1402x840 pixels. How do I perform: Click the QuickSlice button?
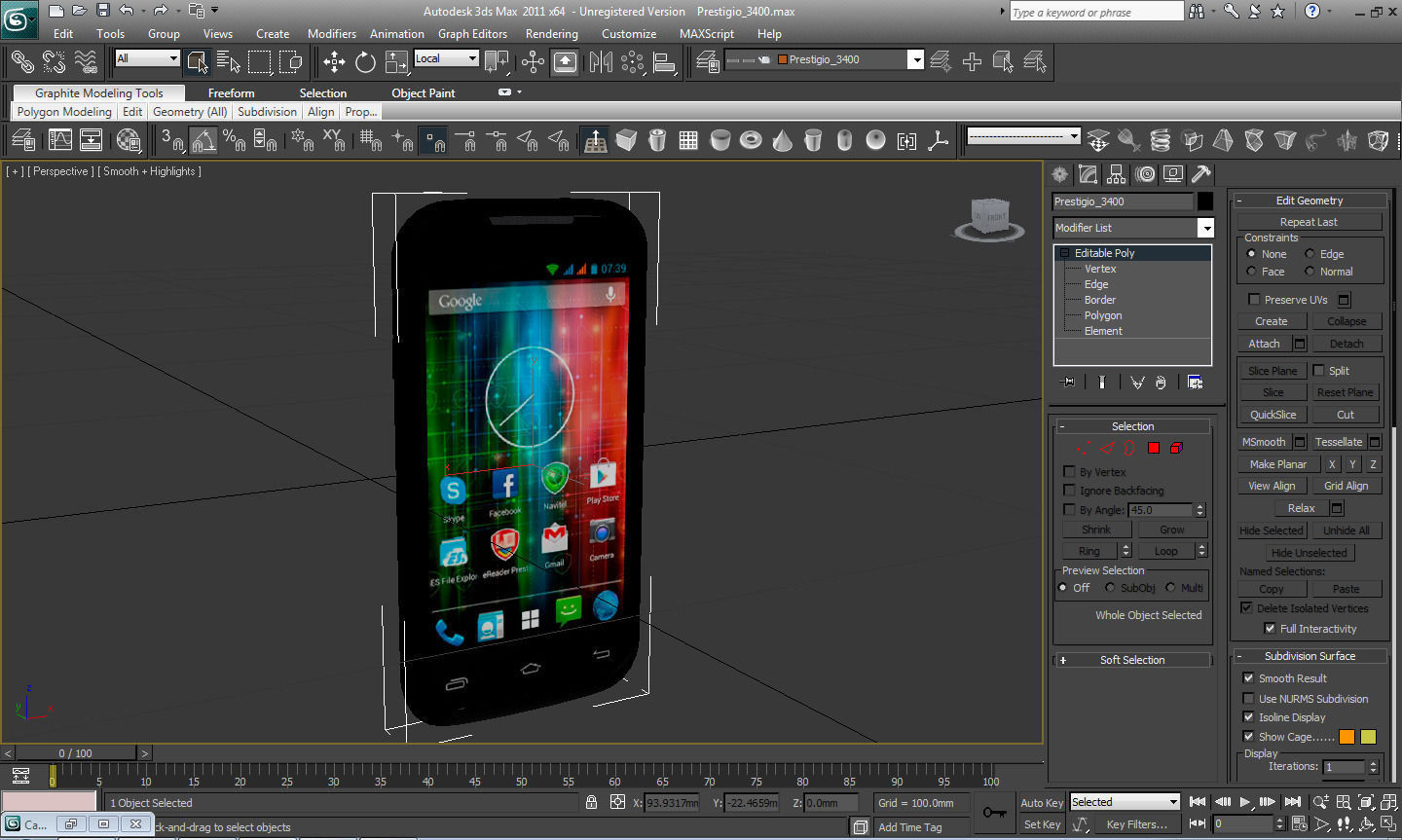pos(1273,415)
